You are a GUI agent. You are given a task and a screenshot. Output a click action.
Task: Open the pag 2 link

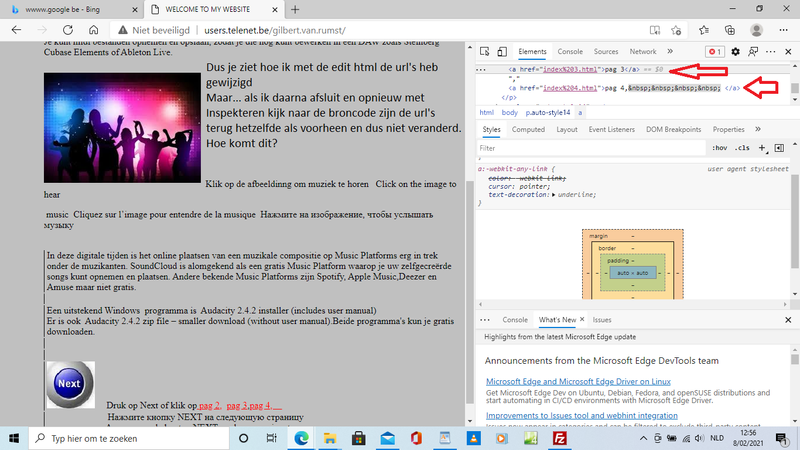click(x=209, y=405)
